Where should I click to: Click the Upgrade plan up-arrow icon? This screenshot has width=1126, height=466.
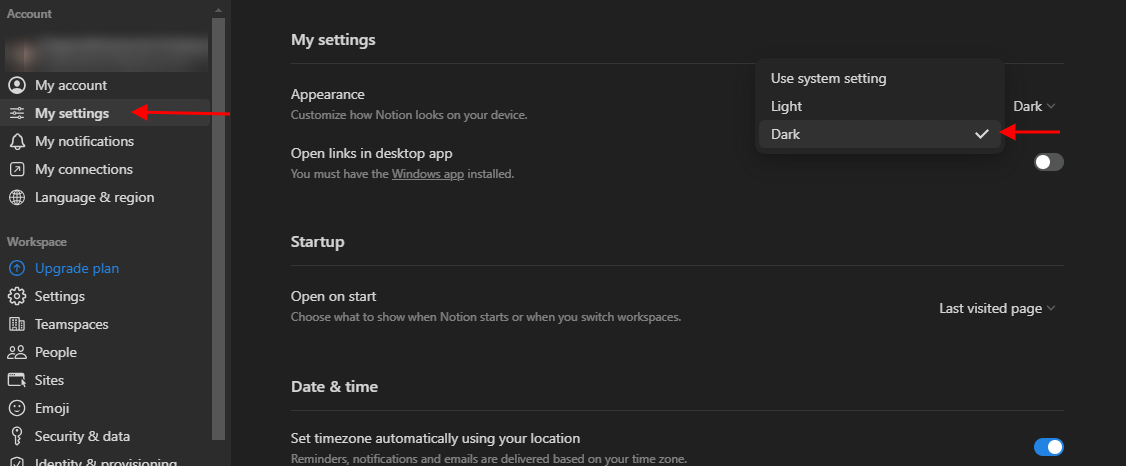(17, 269)
